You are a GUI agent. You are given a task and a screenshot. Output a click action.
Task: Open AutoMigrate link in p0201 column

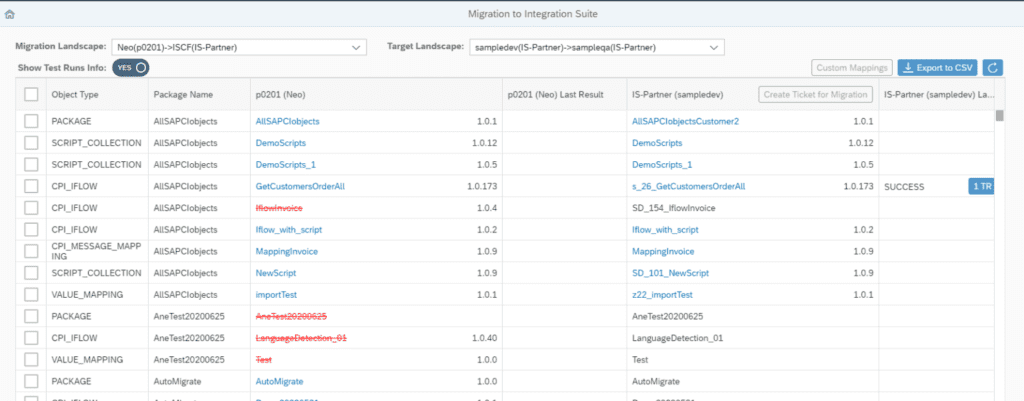[279, 381]
